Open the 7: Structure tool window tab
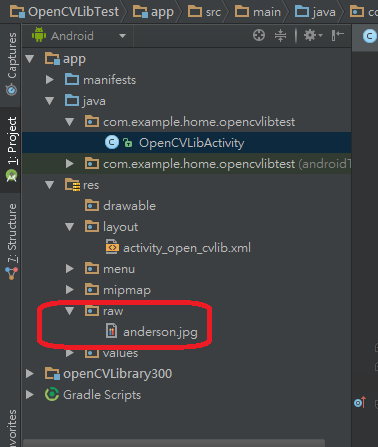The height and width of the screenshot is (447, 378). 12,242
